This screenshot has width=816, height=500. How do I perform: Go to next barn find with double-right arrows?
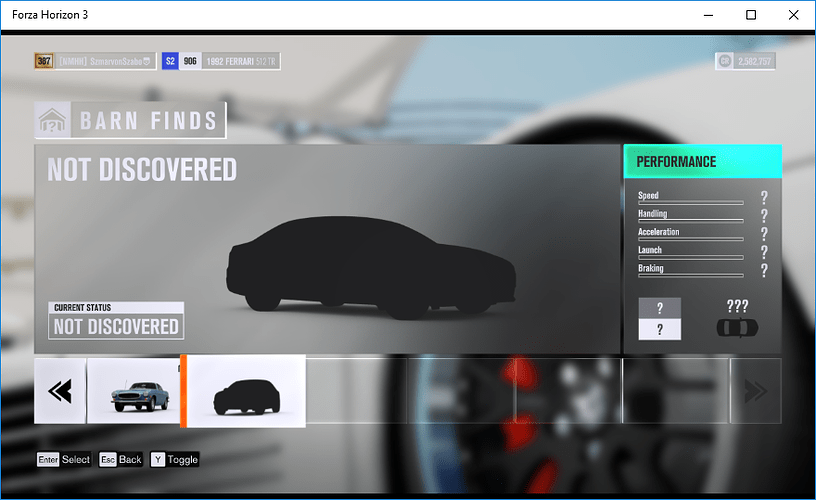click(756, 391)
